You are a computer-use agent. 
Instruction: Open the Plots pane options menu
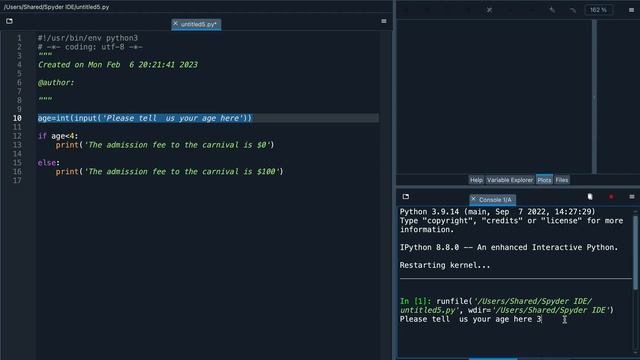[631, 10]
